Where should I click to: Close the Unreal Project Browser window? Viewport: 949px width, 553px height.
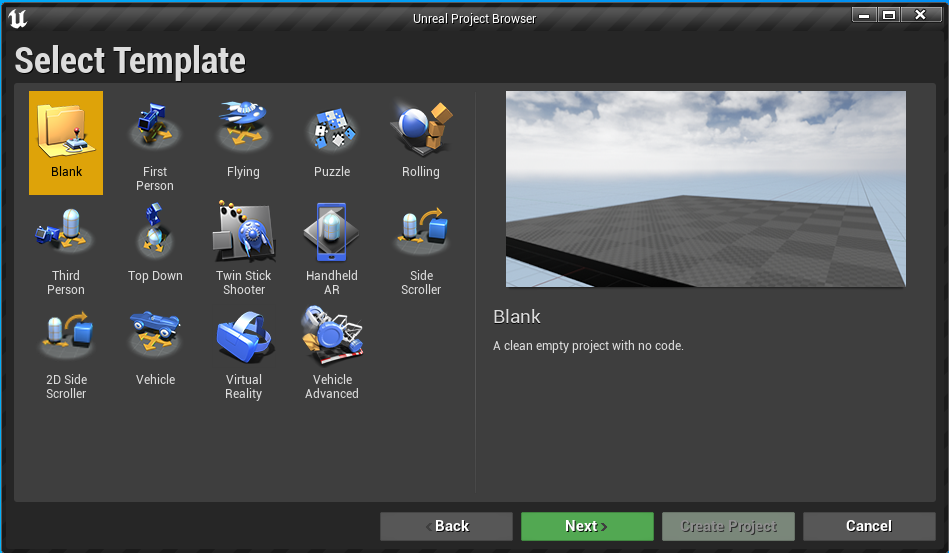click(x=921, y=15)
